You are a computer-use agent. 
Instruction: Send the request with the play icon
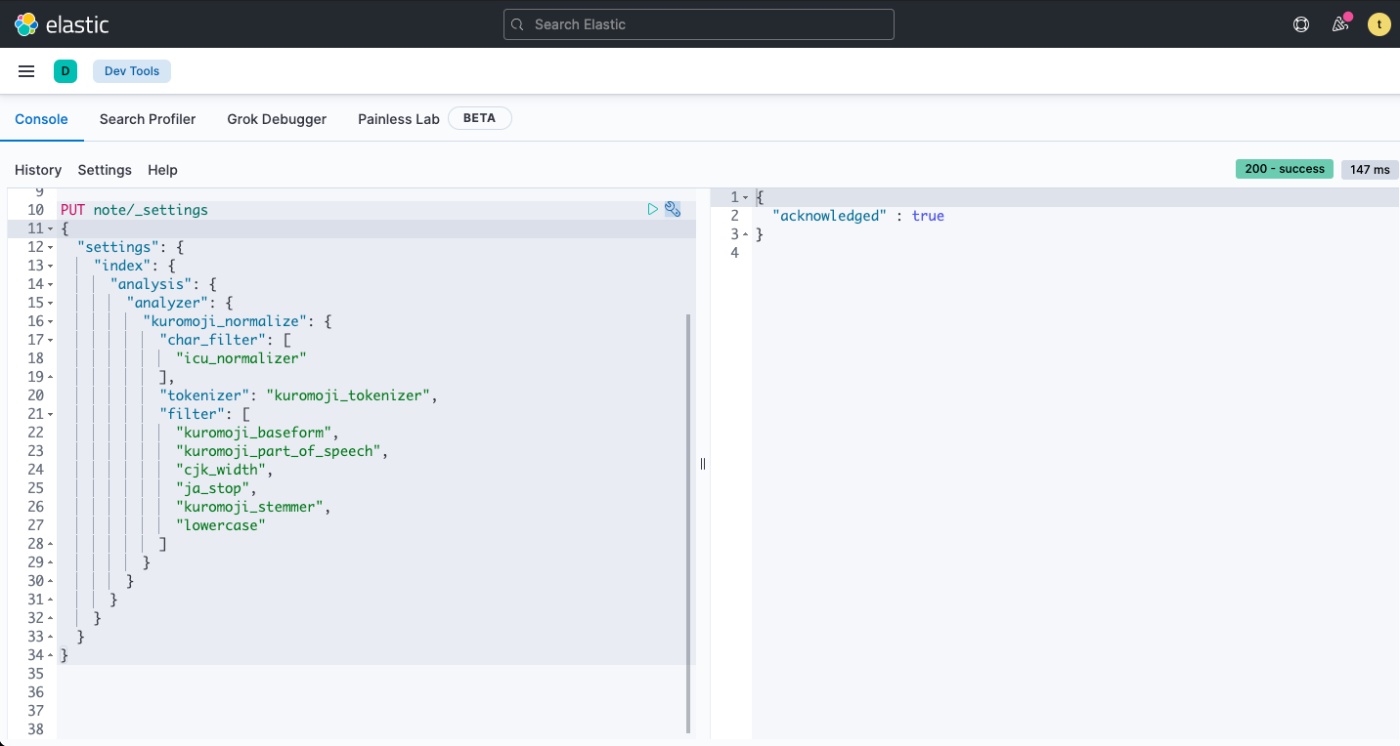coord(652,209)
